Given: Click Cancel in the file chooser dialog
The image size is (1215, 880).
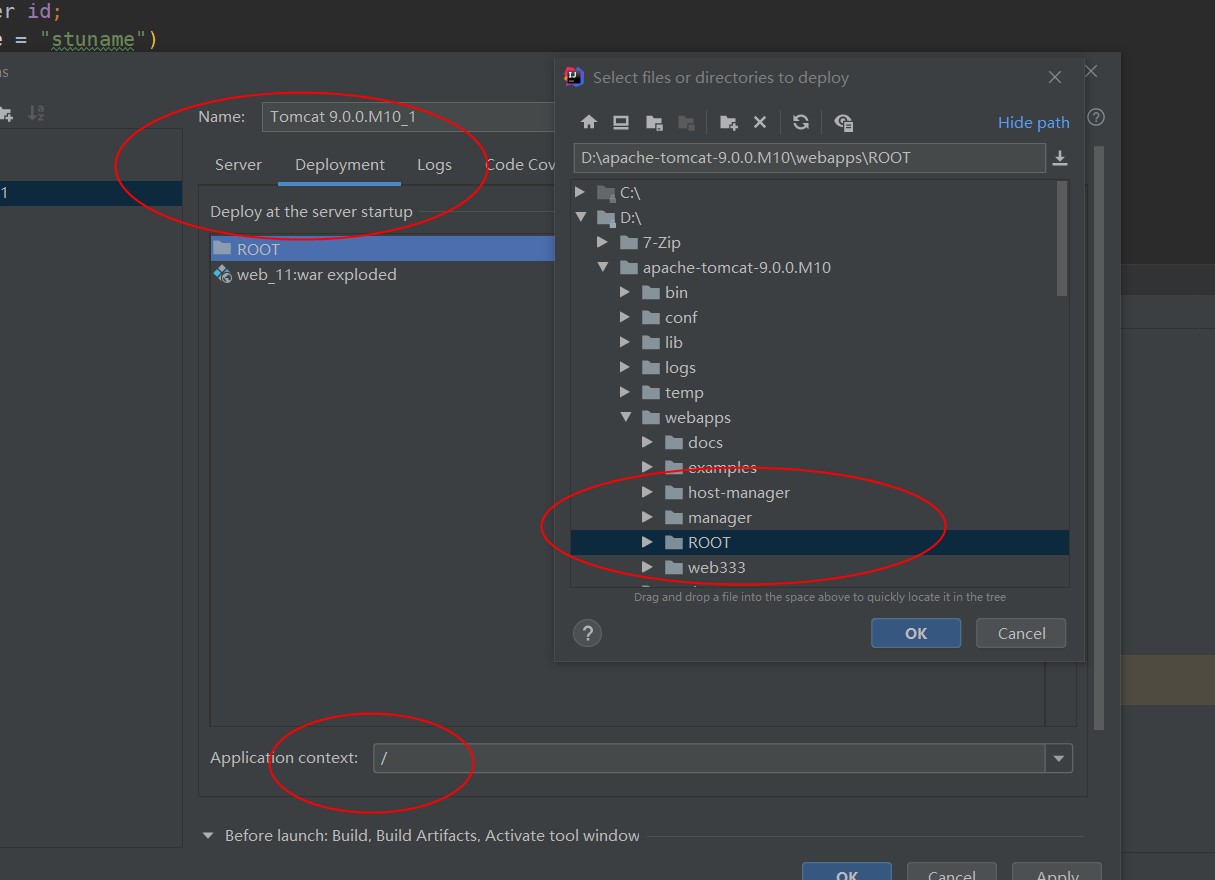Looking at the screenshot, I should click(1022, 633).
